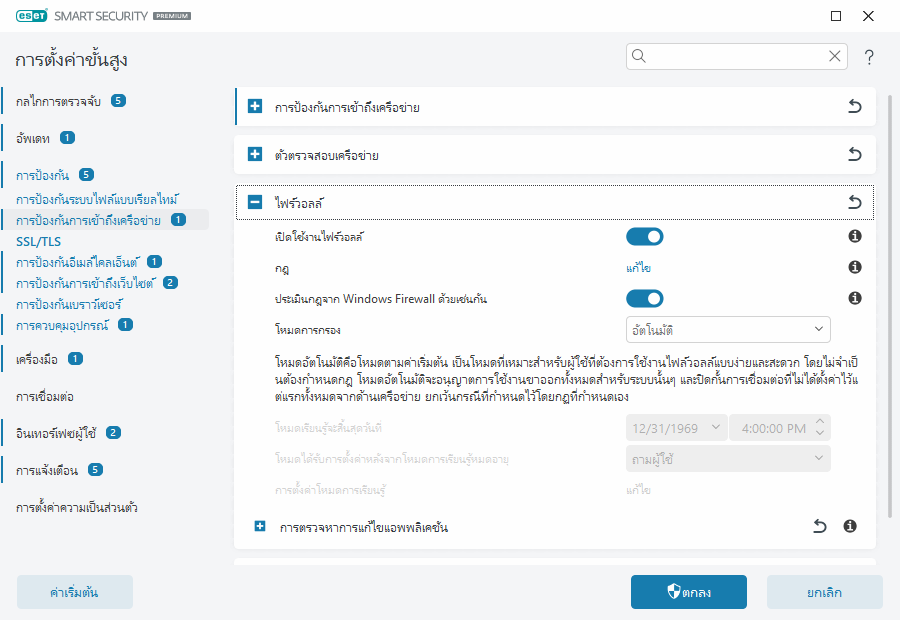Open help via the question mark icon
Image resolution: width=900 pixels, height=620 pixels.
[868, 57]
